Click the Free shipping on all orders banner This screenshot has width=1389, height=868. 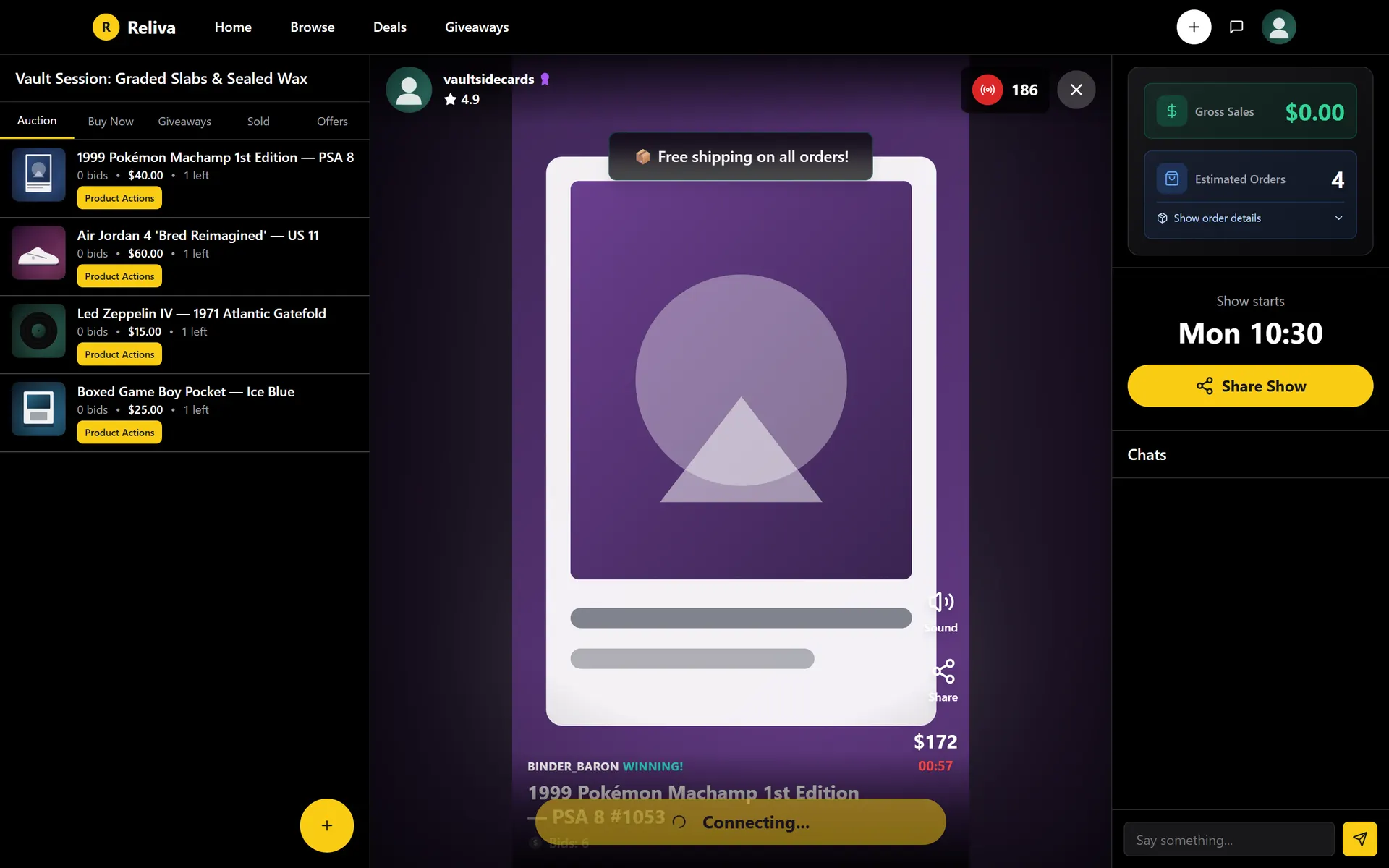pos(741,157)
